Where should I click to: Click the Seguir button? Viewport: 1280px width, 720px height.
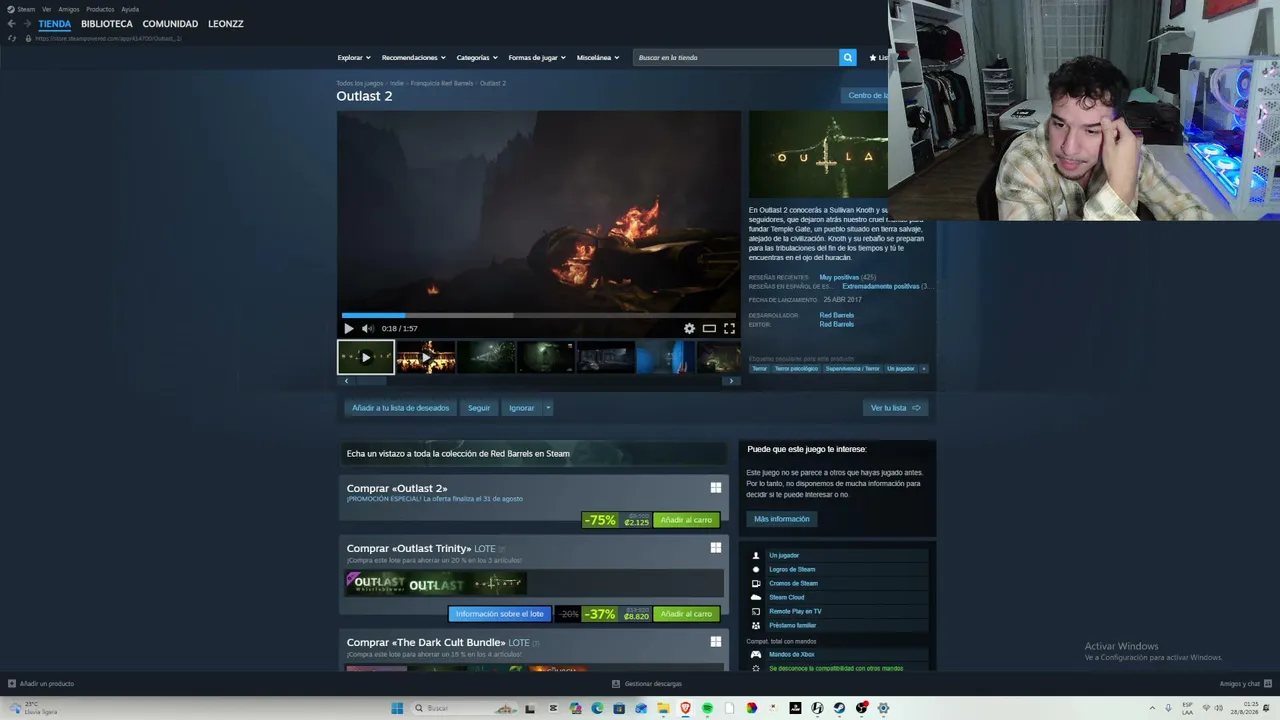479,408
